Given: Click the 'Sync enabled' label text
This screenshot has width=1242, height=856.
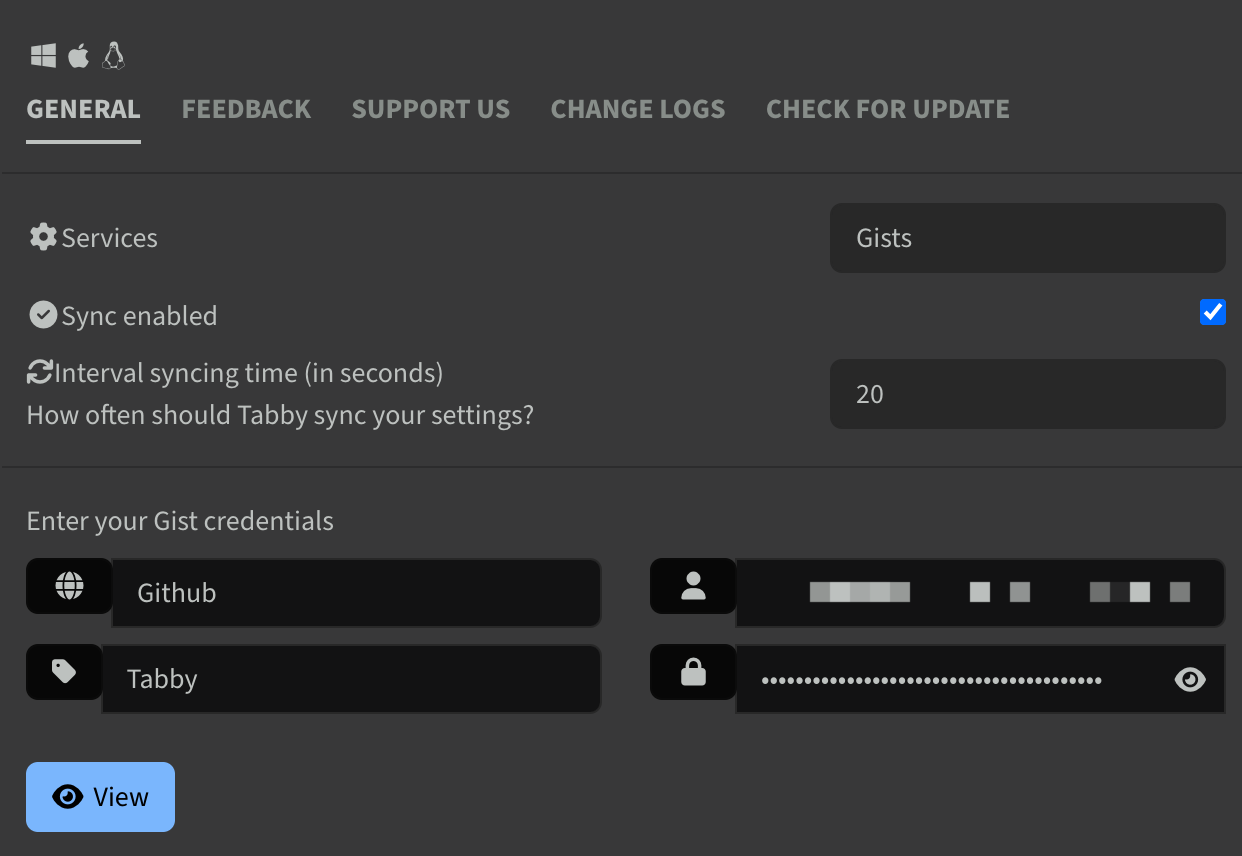Looking at the screenshot, I should [x=139, y=316].
